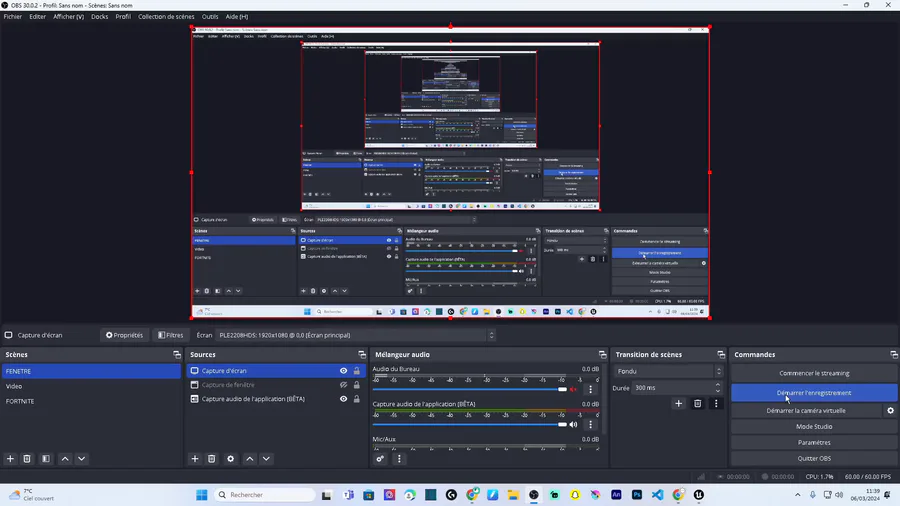Pop out the Scènes dock
Image resolution: width=900 pixels, height=506 pixels.
[x=177, y=355]
